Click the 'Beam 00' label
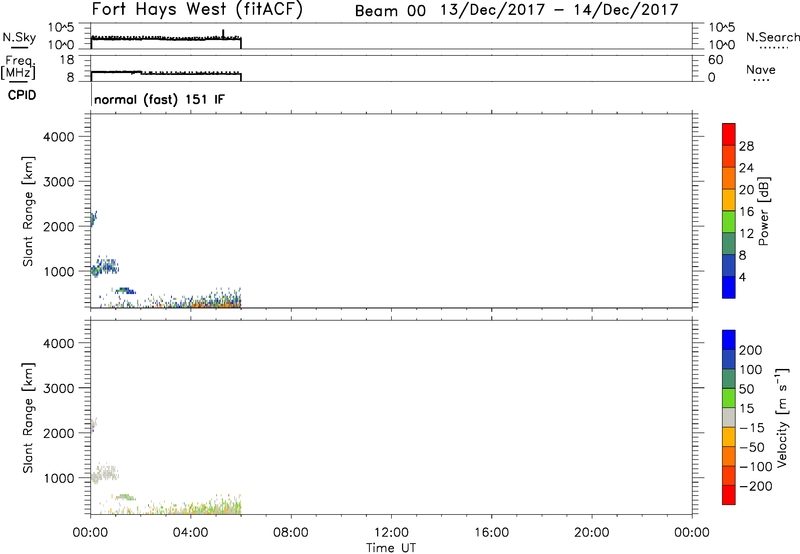The width and height of the screenshot is (800, 554). (x=390, y=11)
